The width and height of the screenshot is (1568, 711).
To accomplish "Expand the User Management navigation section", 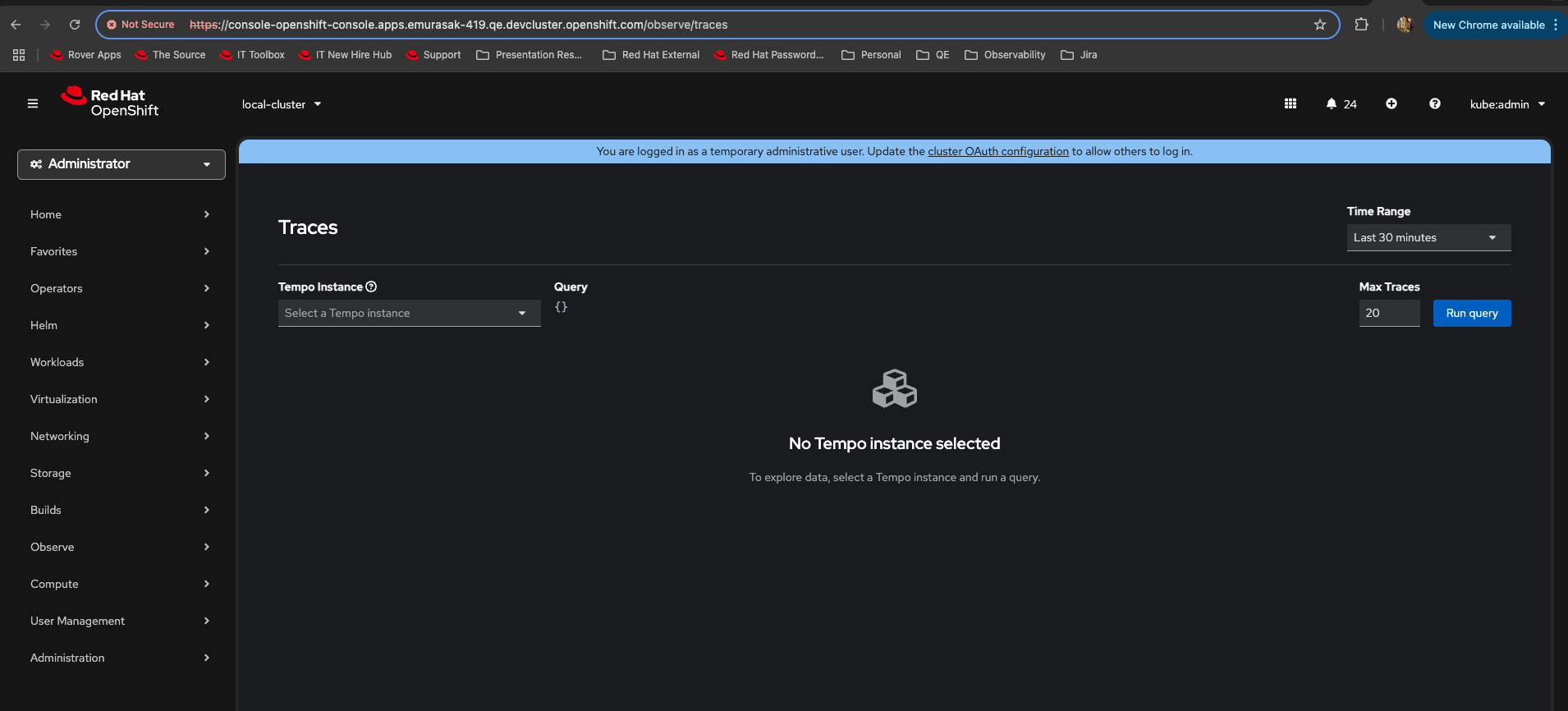I will tap(120, 622).
